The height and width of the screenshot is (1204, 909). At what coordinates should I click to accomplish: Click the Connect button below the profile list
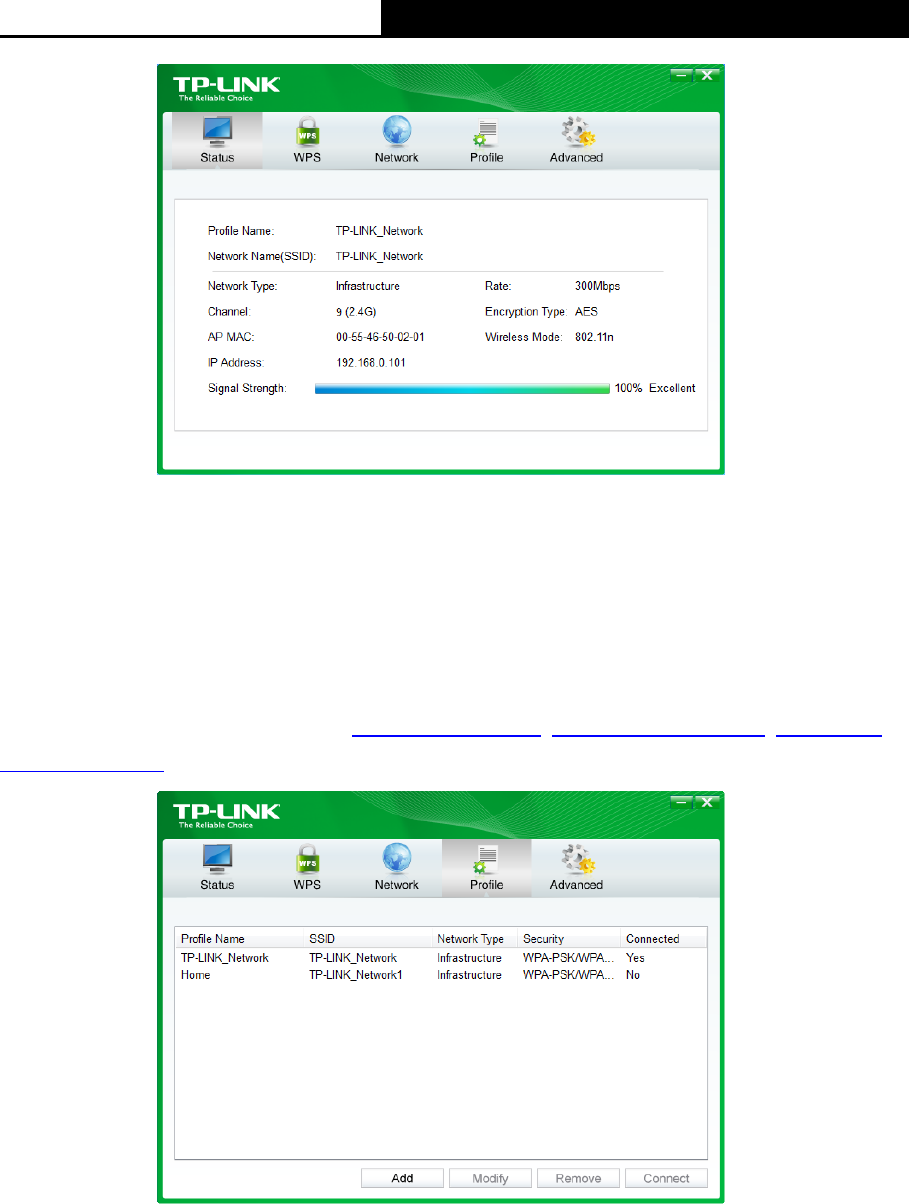pyautogui.click(x=666, y=1178)
